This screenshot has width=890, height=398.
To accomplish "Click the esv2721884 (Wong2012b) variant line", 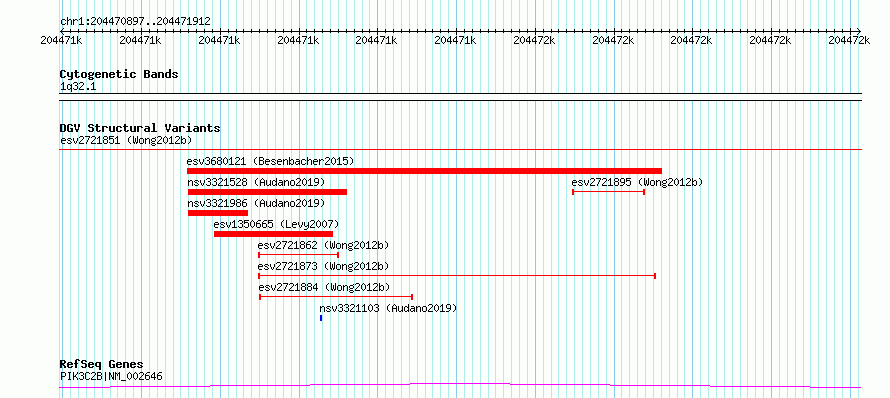I will pyautogui.click(x=335, y=297).
